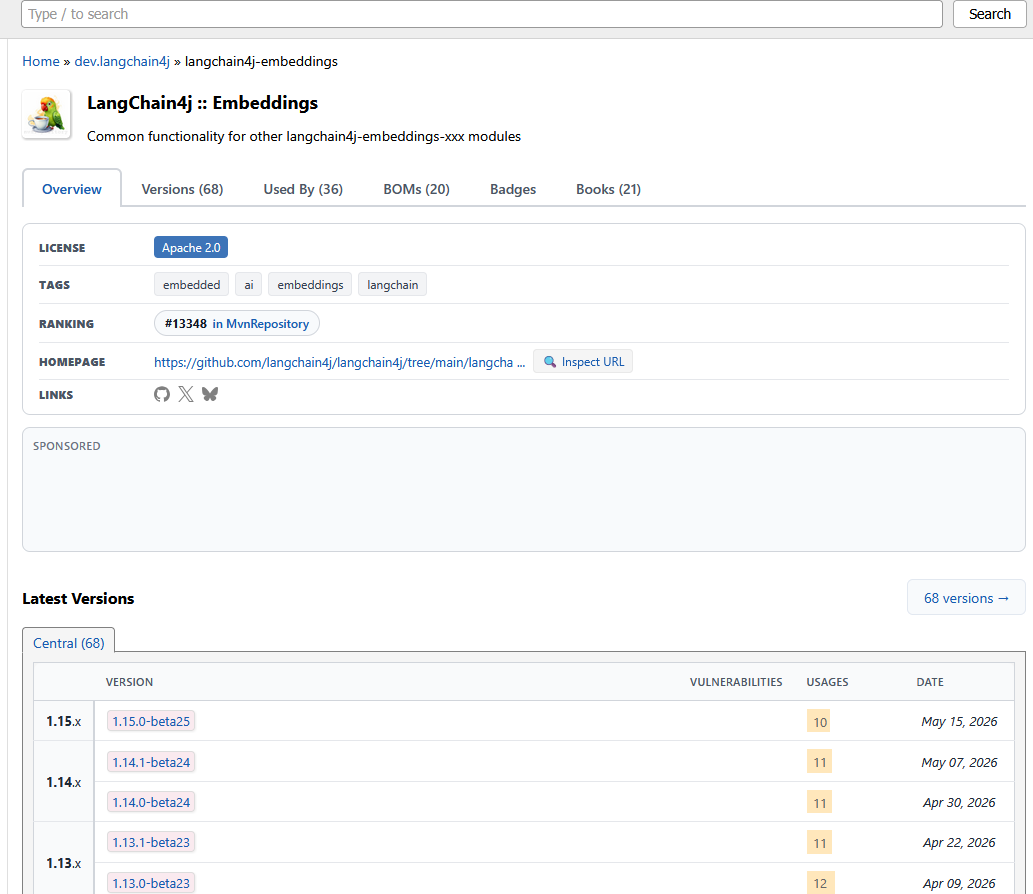
Task: Click the SPONSORED label
Action: (x=67, y=446)
